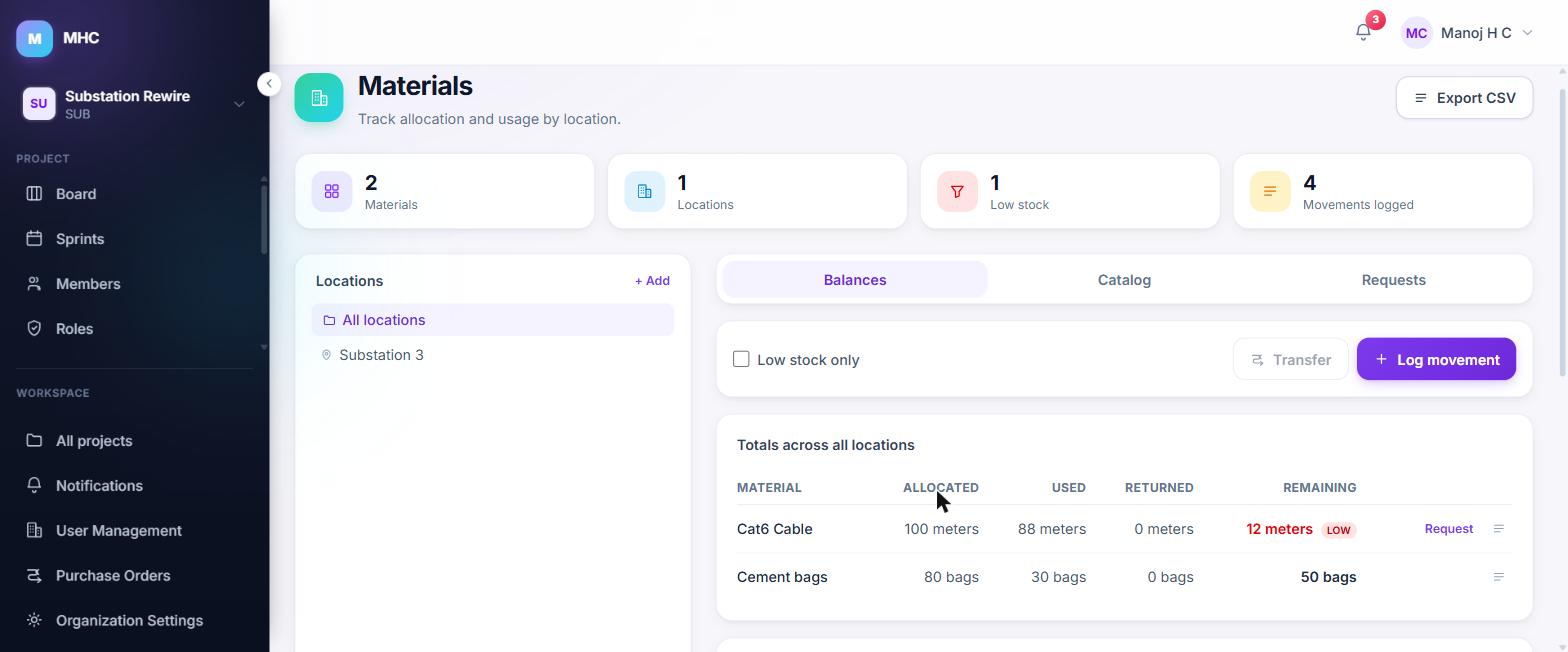This screenshot has width=1568, height=652.
Task: Click the Log movement button
Action: click(x=1436, y=360)
